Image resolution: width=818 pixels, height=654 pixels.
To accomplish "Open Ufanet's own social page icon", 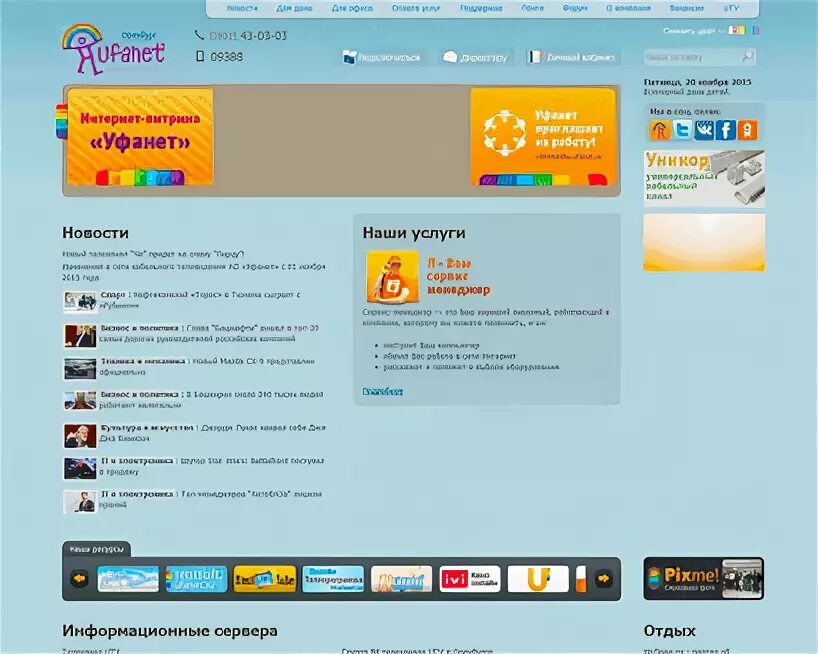I will (659, 130).
